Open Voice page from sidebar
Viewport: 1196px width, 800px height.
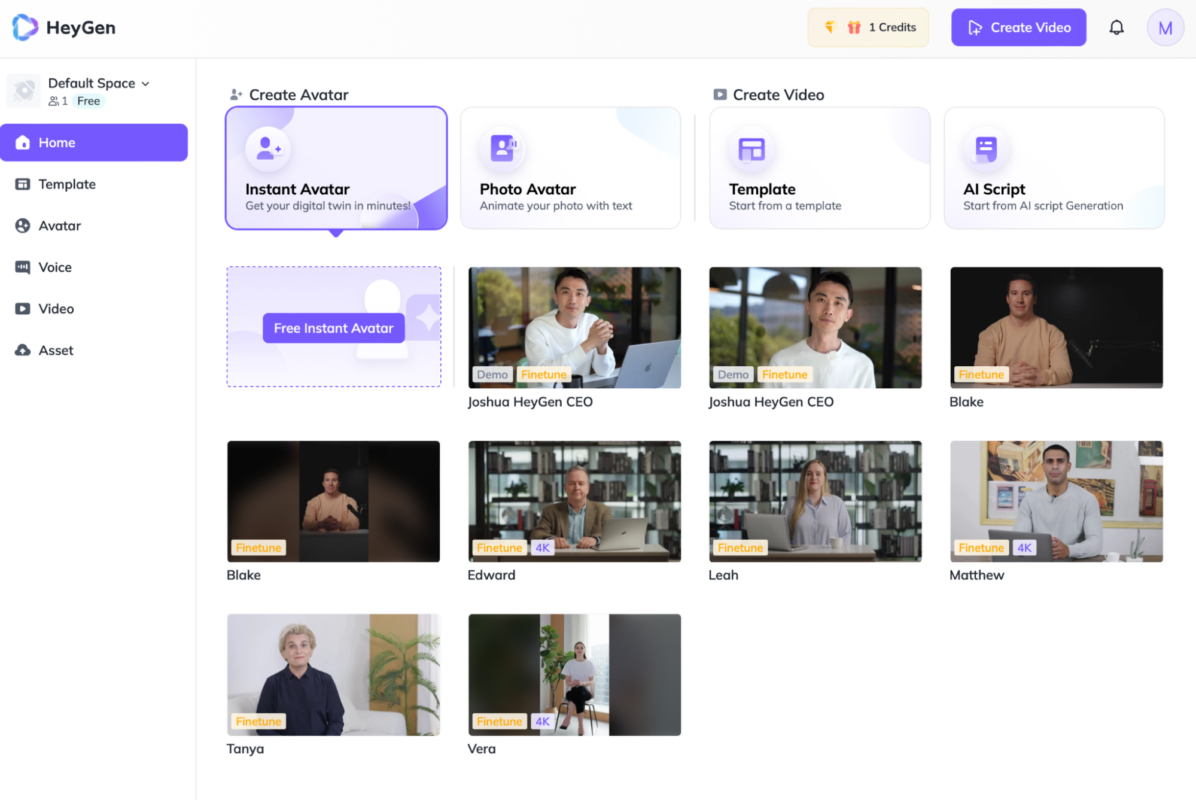(55, 267)
